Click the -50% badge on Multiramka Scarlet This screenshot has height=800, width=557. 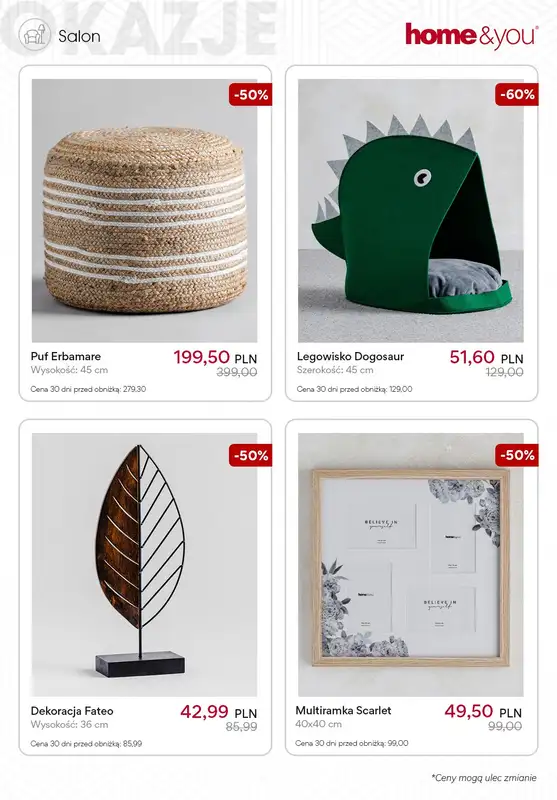click(517, 455)
